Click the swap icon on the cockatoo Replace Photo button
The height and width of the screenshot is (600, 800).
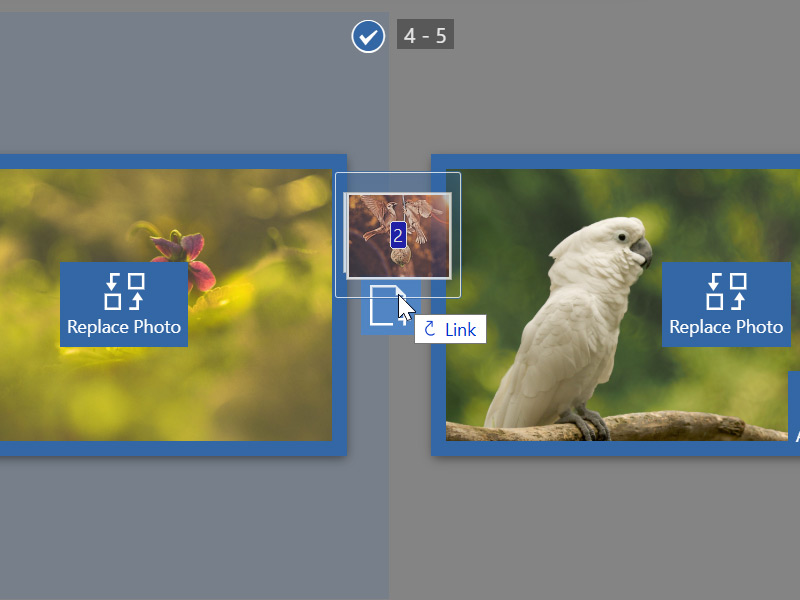(726, 291)
